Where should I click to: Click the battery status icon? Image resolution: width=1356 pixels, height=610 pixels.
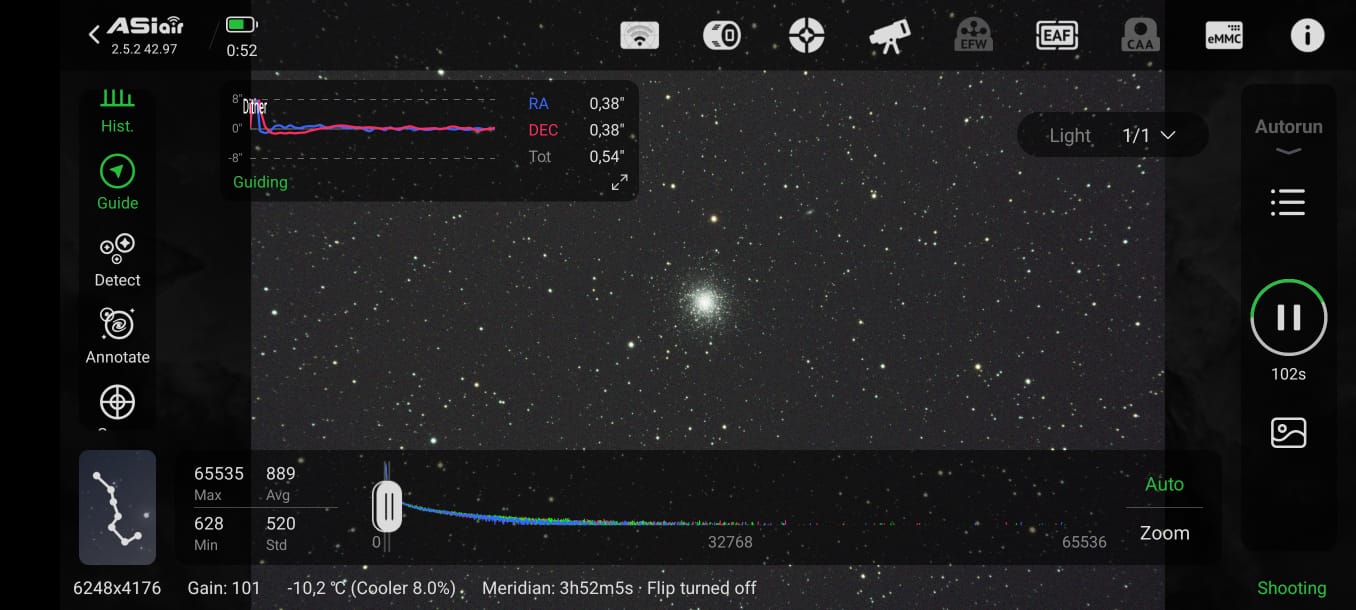pyautogui.click(x=240, y=24)
